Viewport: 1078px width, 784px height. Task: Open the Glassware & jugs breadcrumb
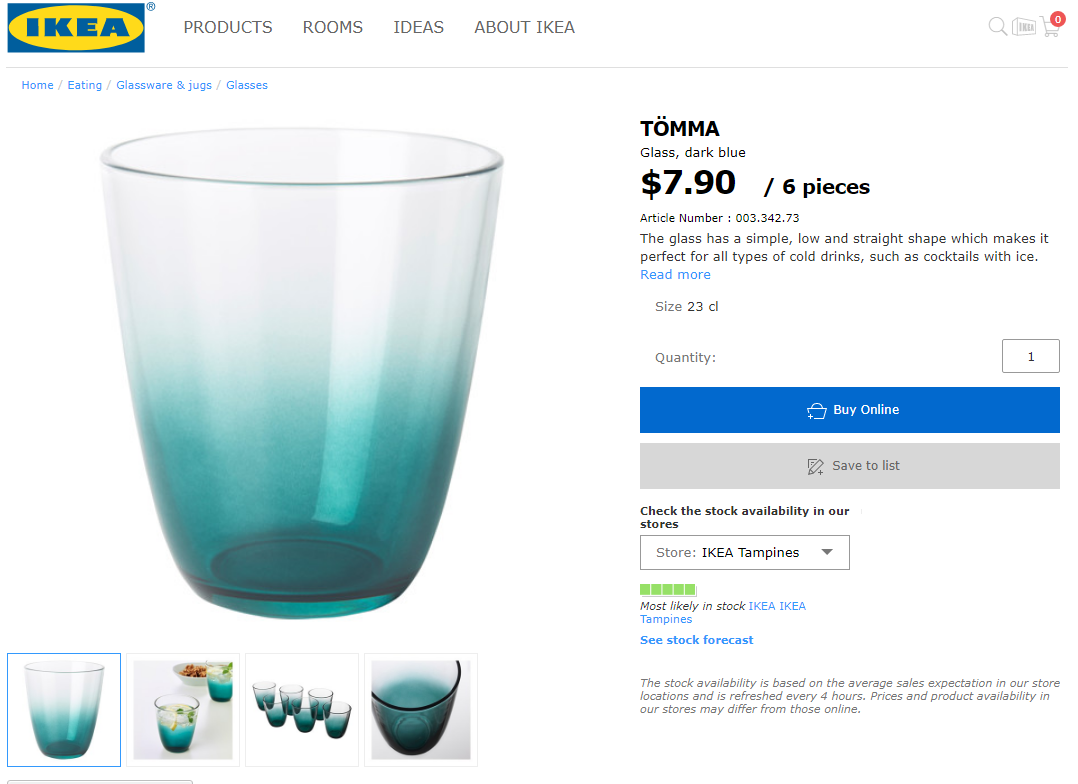164,85
